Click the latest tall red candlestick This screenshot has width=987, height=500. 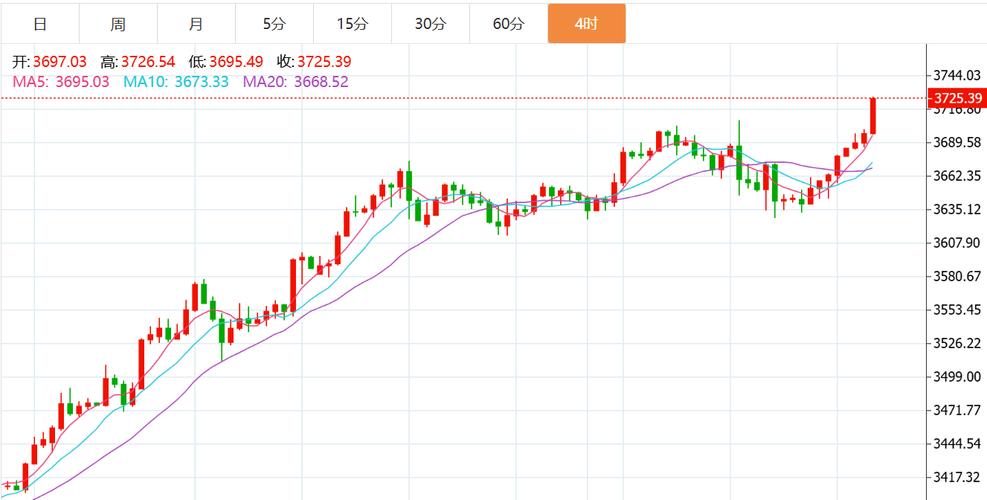tap(873, 115)
